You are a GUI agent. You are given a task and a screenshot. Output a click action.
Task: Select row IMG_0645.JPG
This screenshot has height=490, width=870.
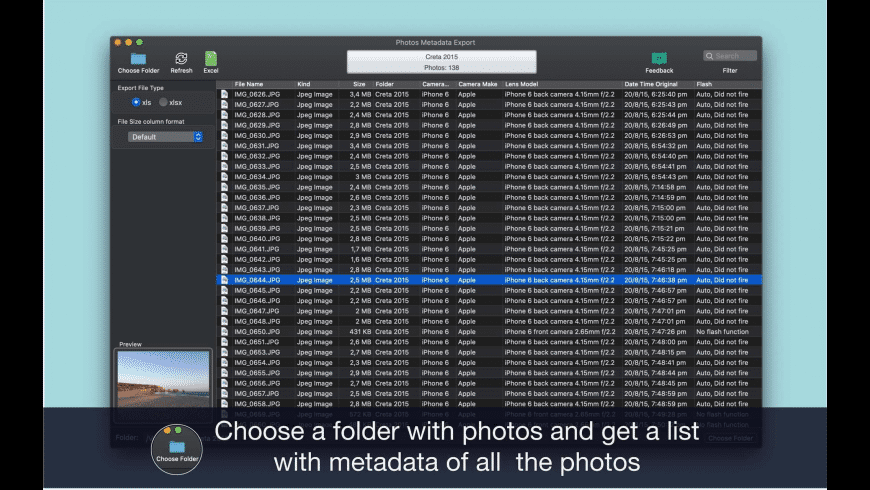(489, 290)
